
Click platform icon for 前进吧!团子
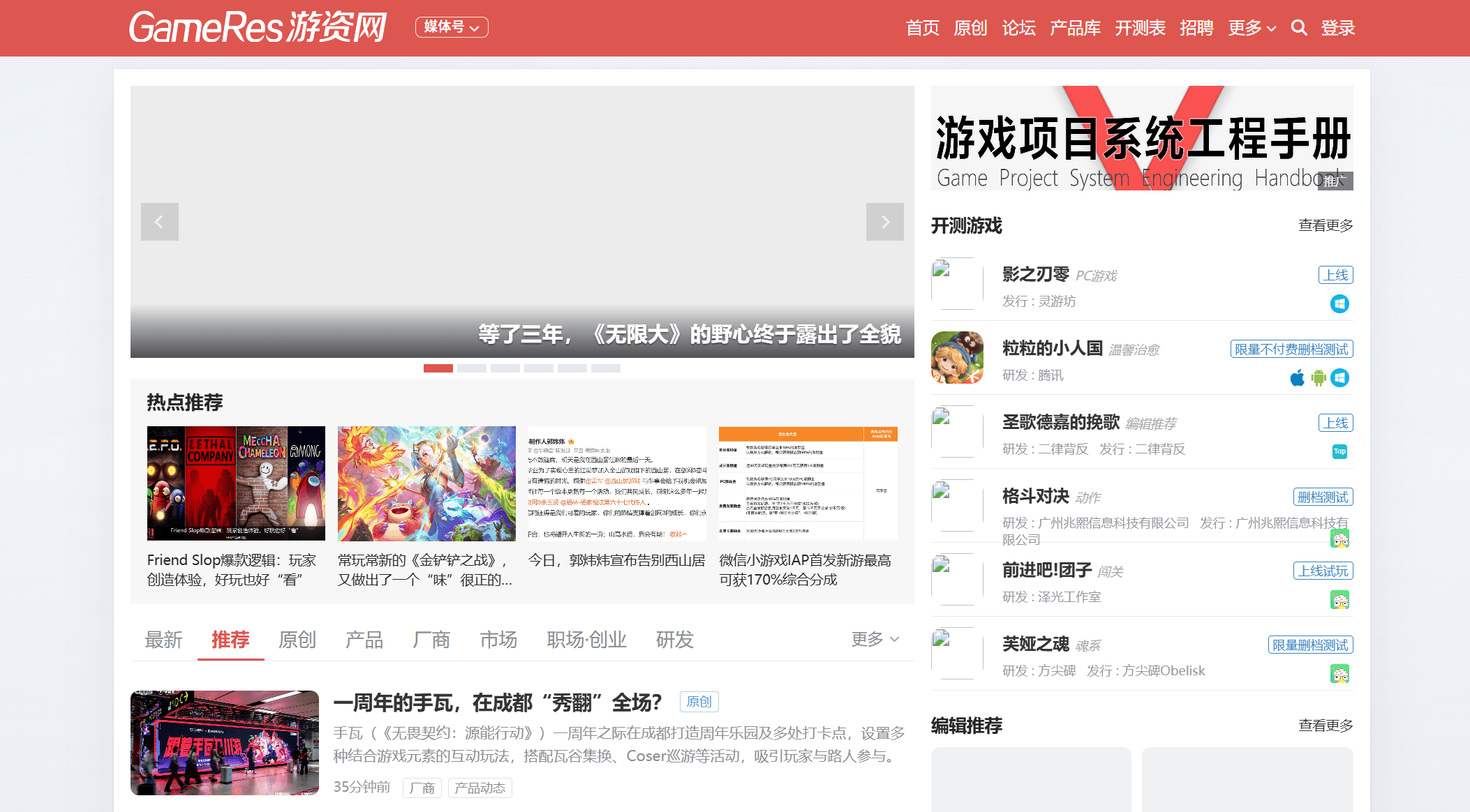(x=1339, y=599)
